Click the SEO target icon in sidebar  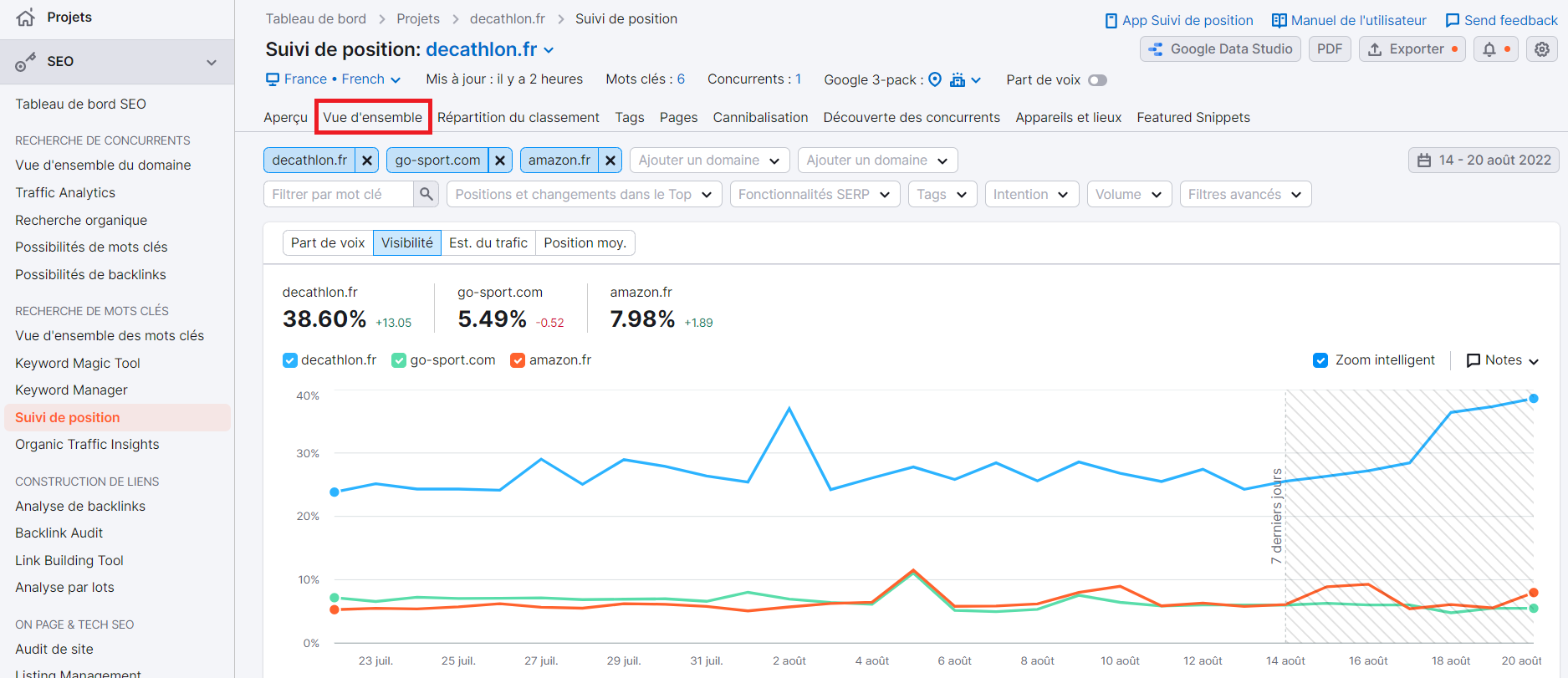(25, 62)
